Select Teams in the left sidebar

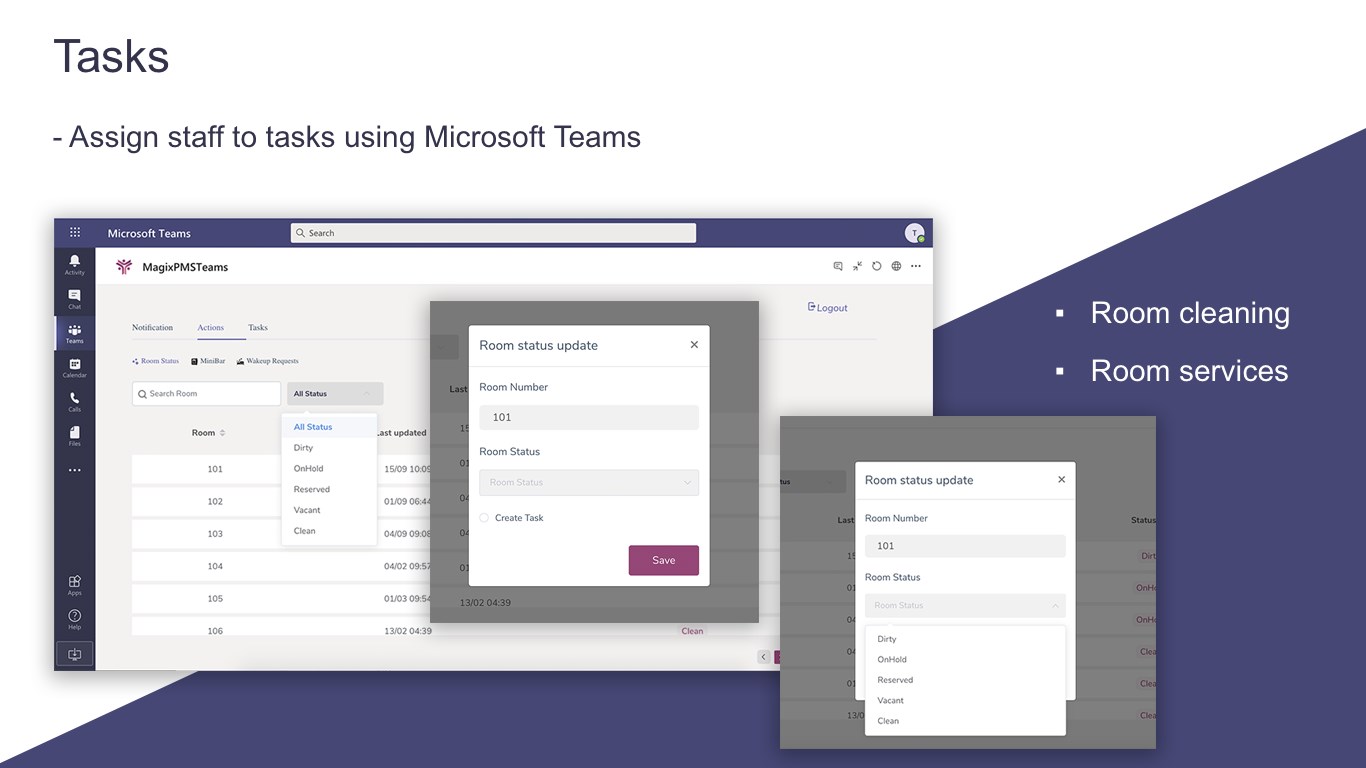point(75,333)
